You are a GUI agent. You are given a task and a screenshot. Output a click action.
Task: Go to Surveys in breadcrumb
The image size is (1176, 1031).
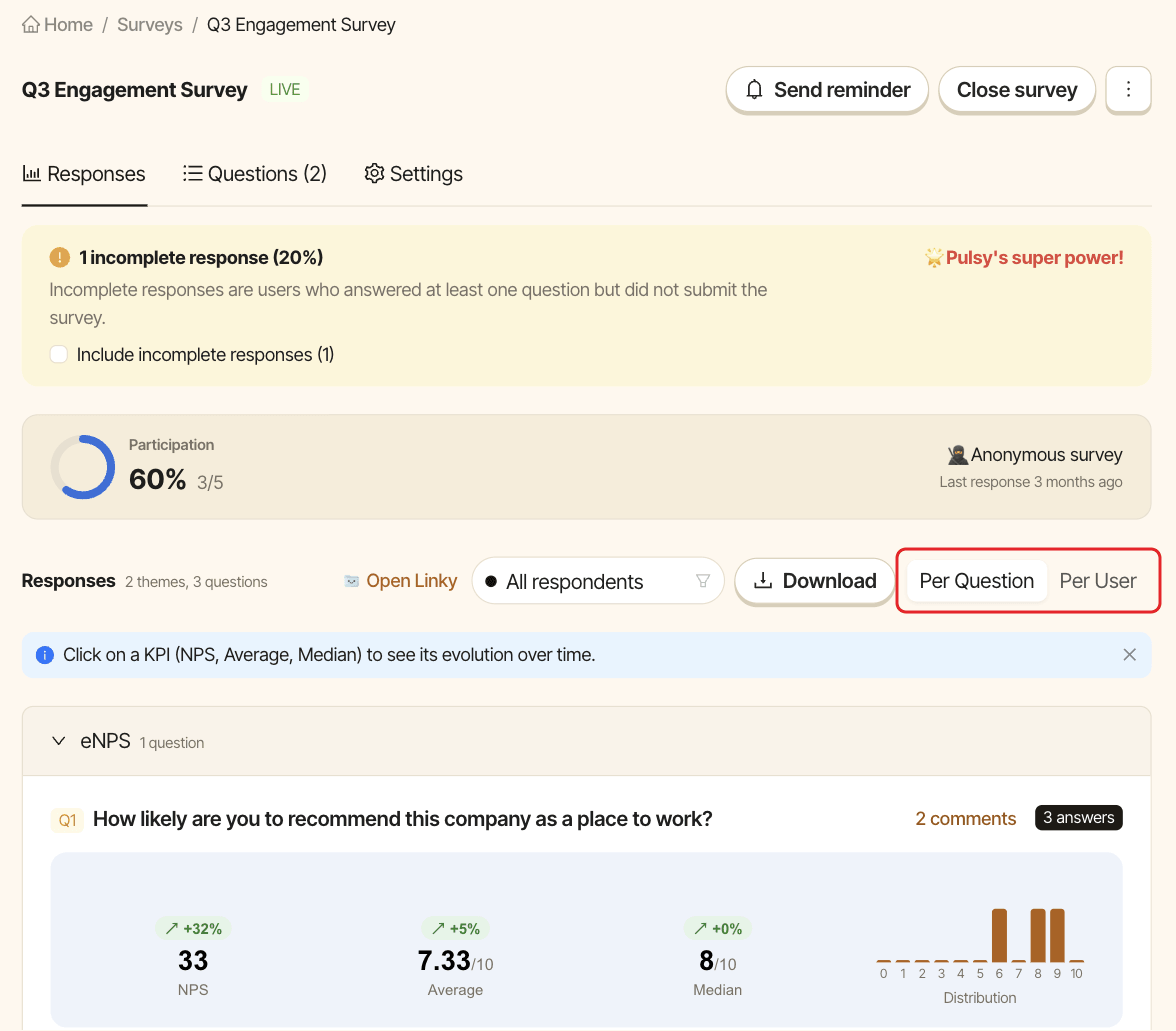(150, 25)
